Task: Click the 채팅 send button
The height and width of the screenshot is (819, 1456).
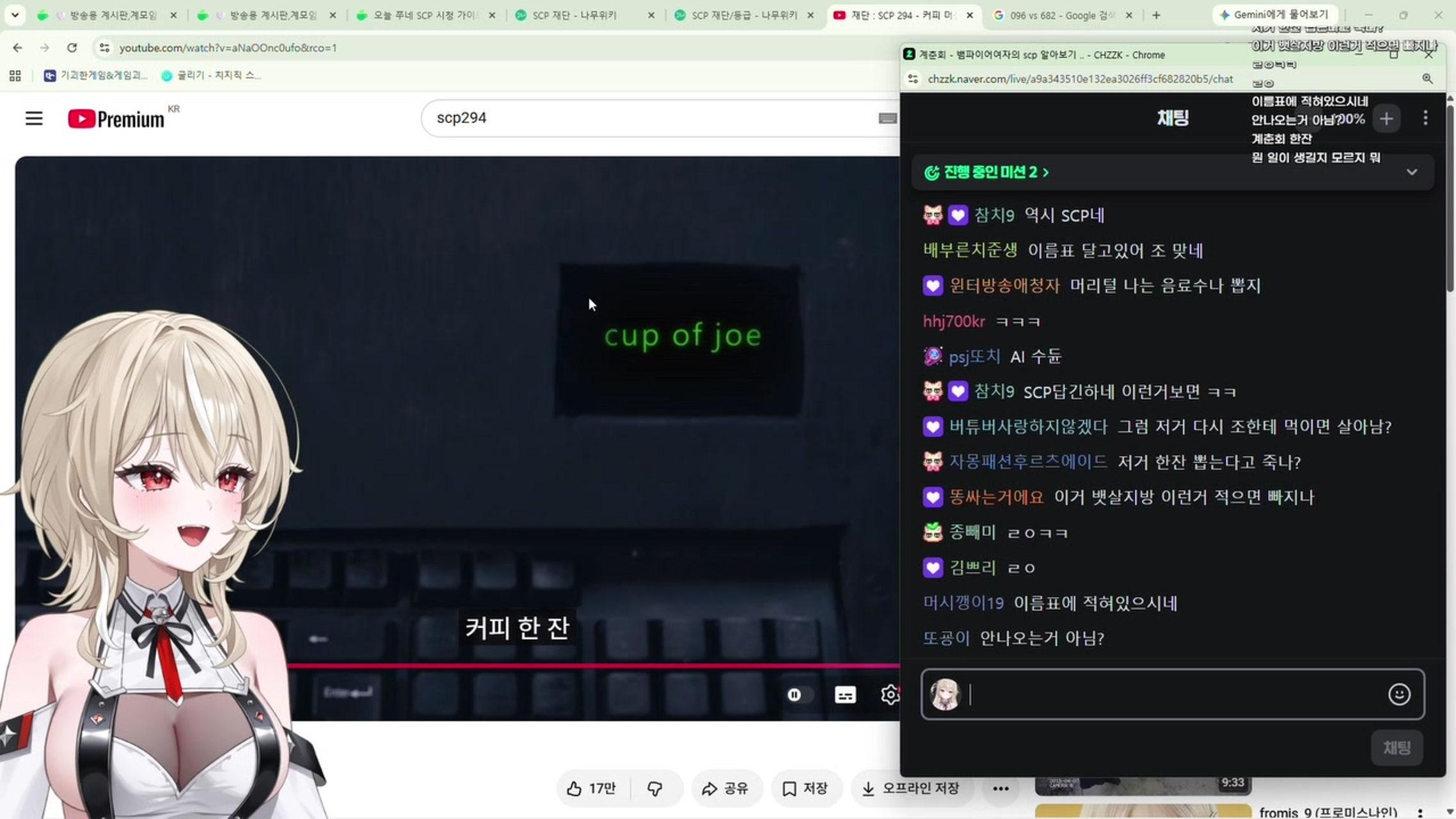Action: (1397, 747)
